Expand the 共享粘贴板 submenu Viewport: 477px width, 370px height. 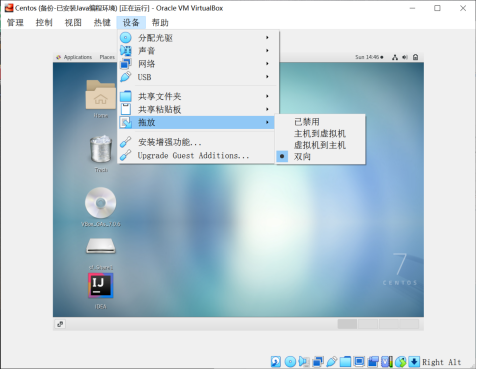199,109
